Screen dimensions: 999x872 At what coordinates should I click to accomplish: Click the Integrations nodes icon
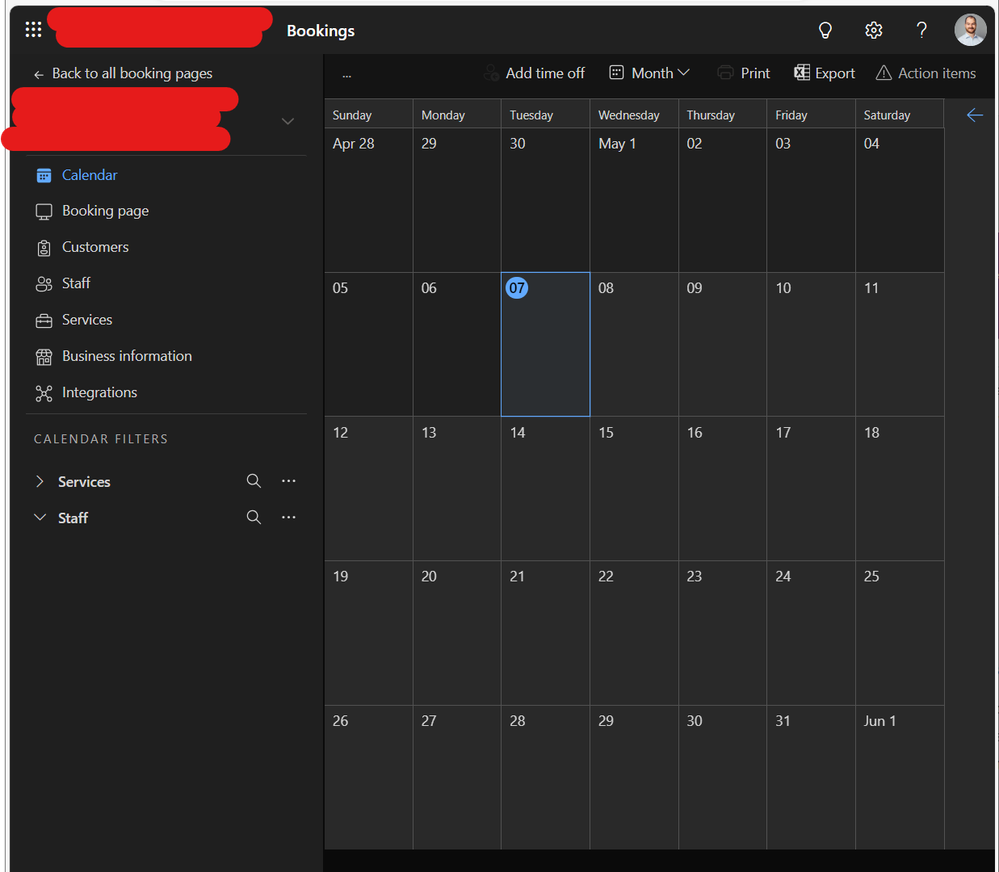[43, 393]
